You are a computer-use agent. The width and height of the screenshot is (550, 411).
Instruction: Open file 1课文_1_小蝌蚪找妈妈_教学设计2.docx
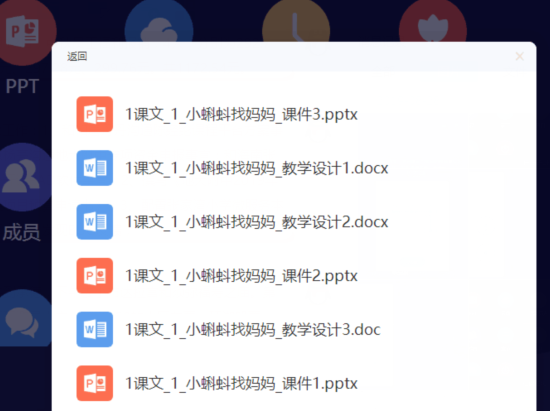[257, 222]
